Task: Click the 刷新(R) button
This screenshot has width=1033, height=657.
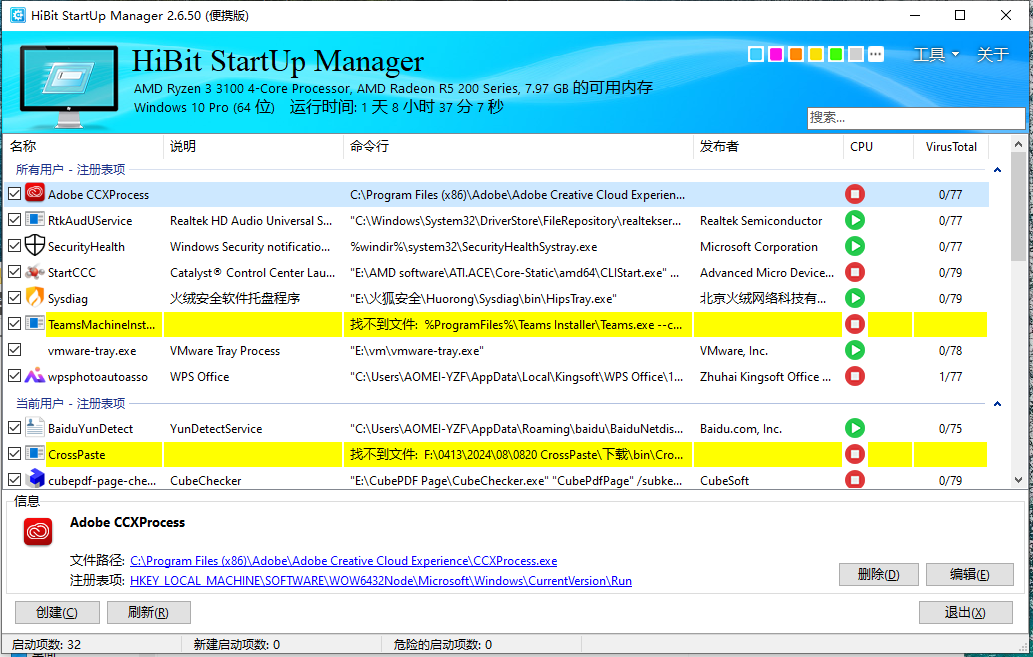Action: (x=148, y=612)
